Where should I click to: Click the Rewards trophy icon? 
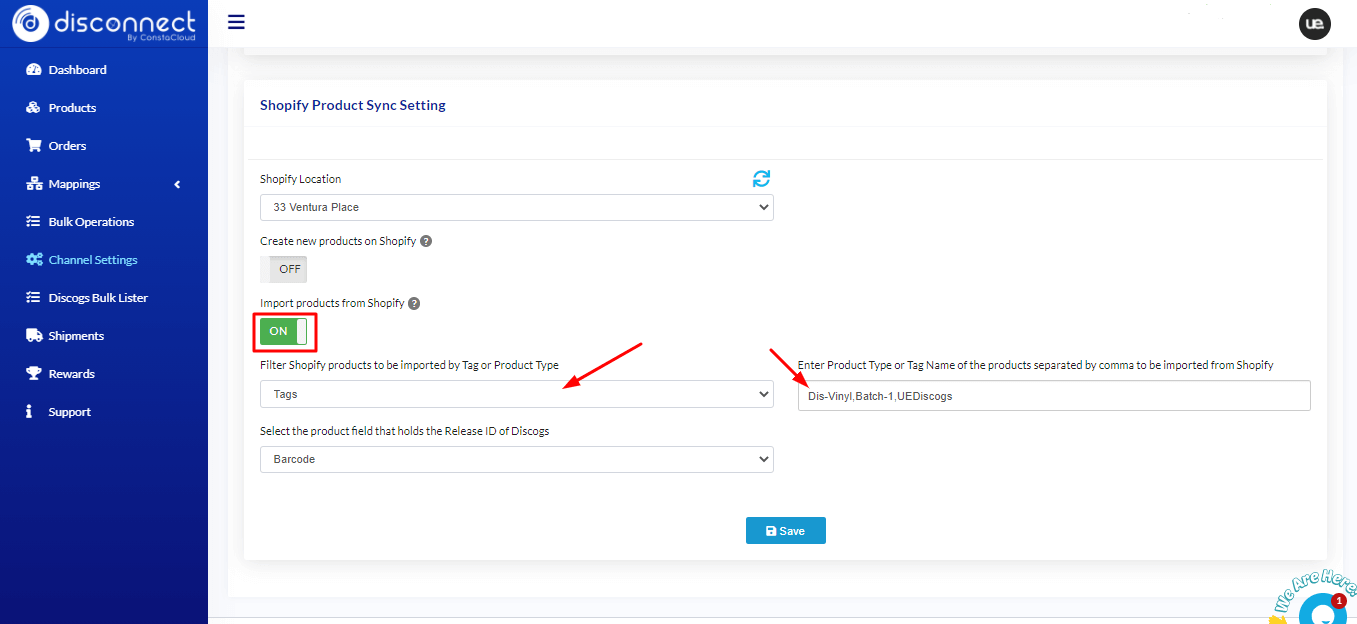click(33, 374)
